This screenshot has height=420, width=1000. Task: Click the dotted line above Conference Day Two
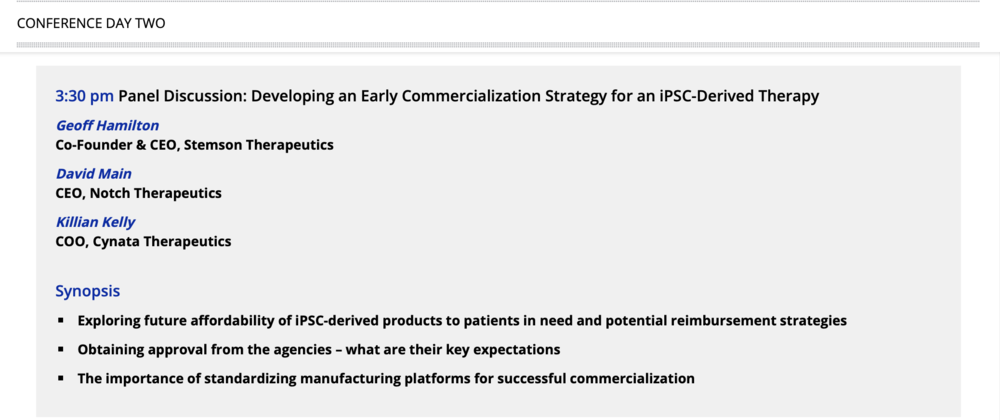[500, 2]
